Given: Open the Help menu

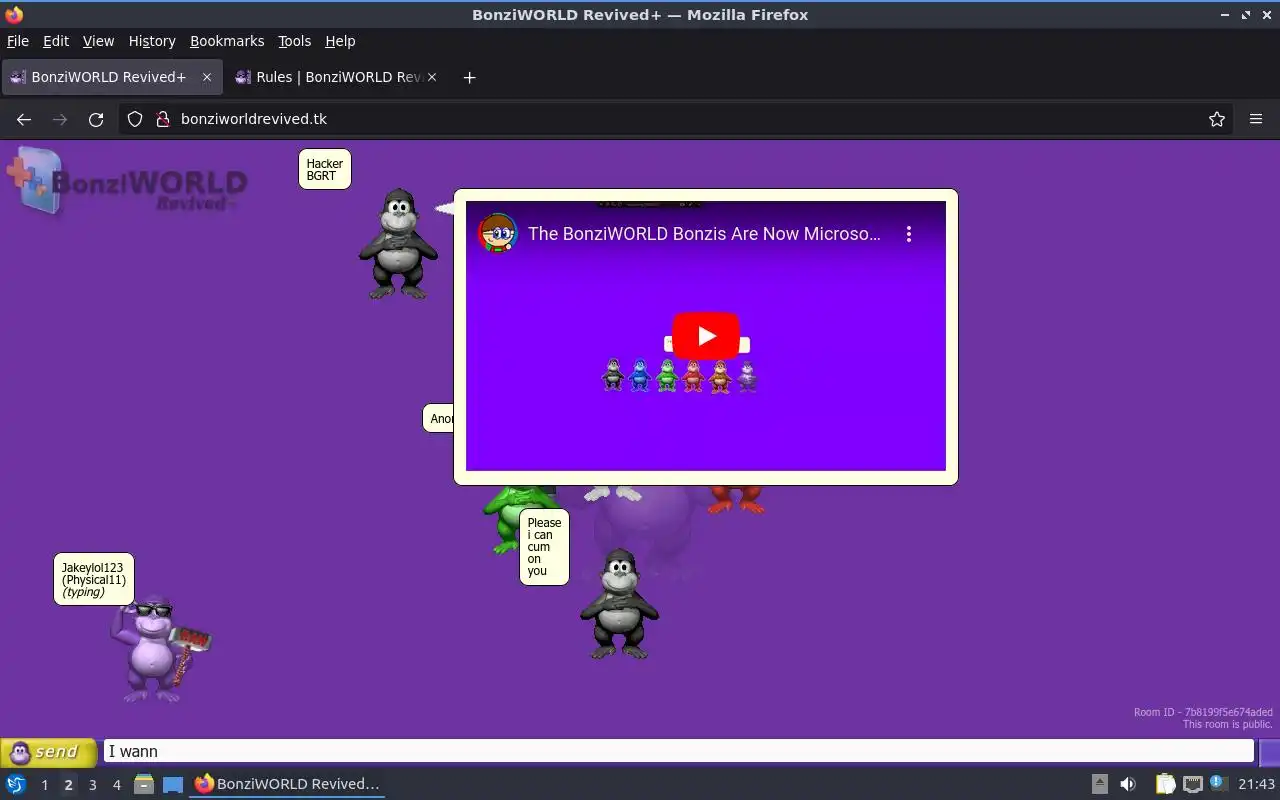Looking at the screenshot, I should (340, 41).
